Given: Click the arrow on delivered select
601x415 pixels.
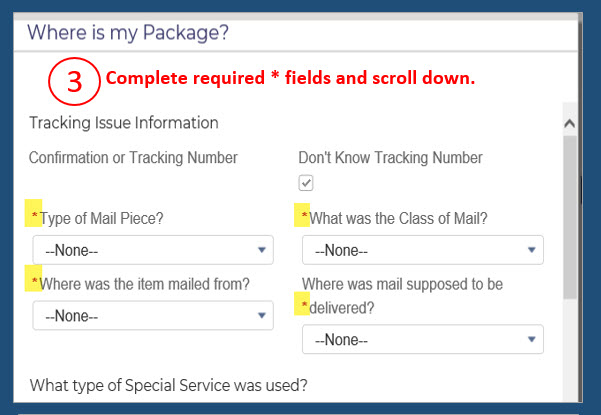Looking at the screenshot, I should [x=531, y=339].
